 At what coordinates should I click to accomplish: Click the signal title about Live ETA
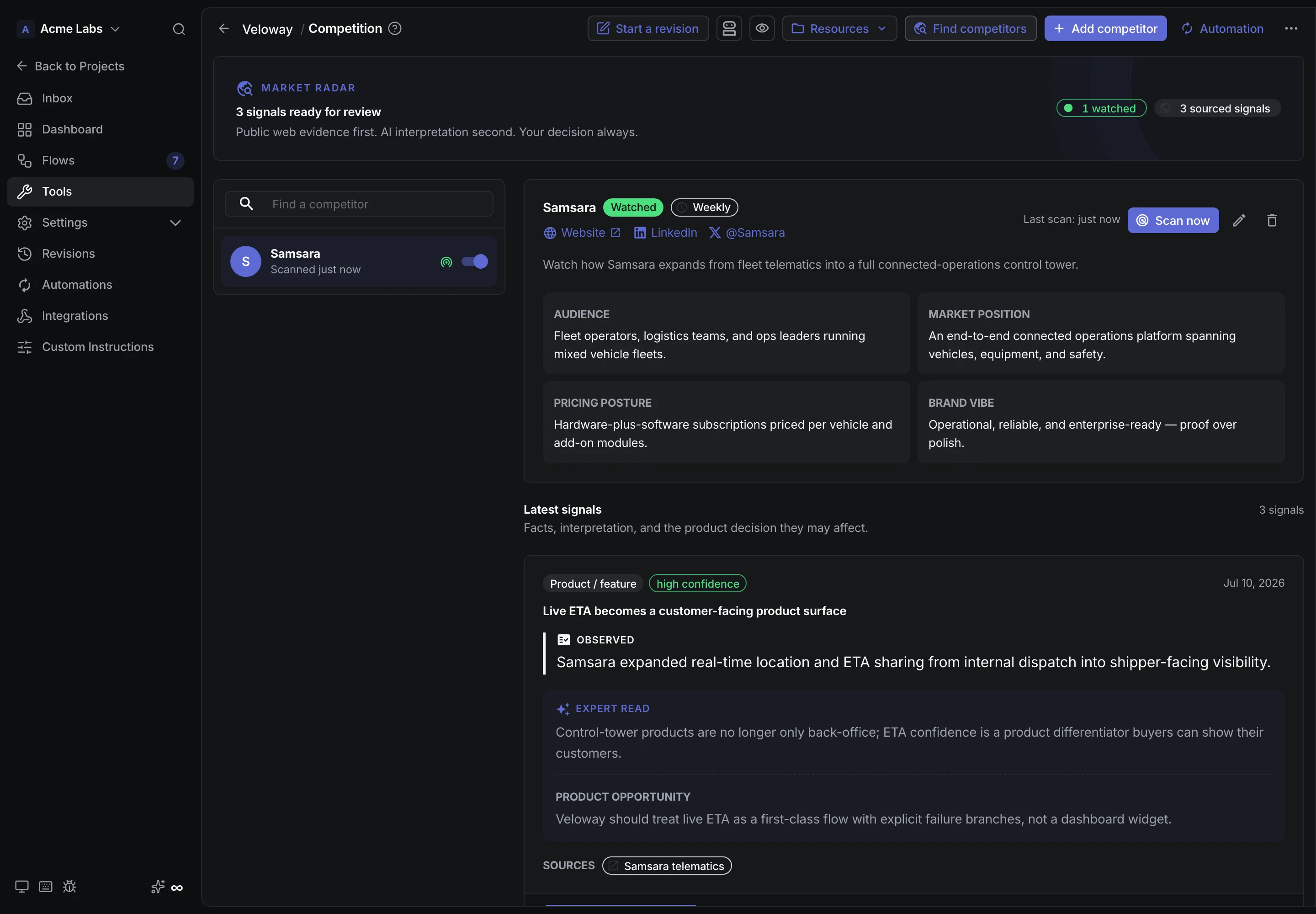(694, 611)
